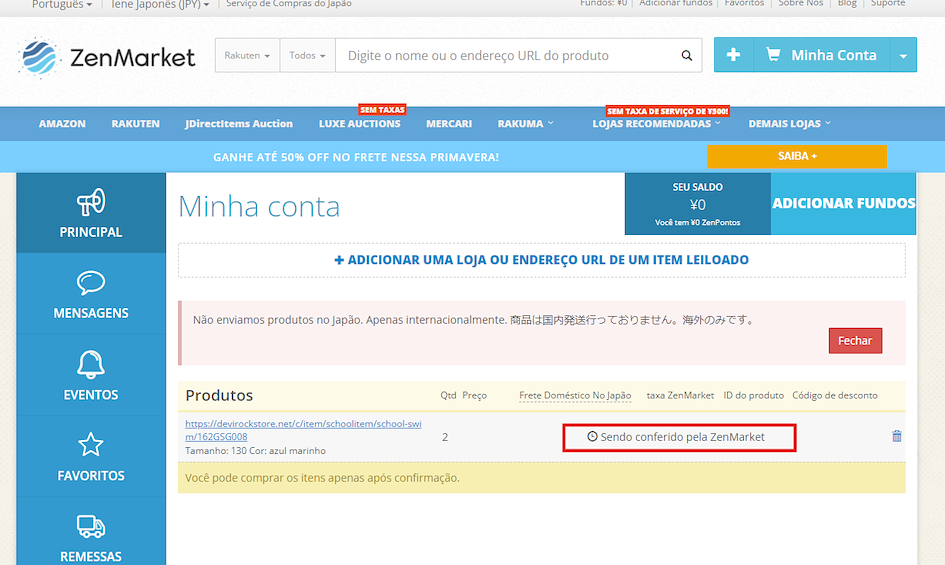The width and height of the screenshot is (945, 565).
Task: Click the Código de desconto column header
Action: [x=835, y=396]
